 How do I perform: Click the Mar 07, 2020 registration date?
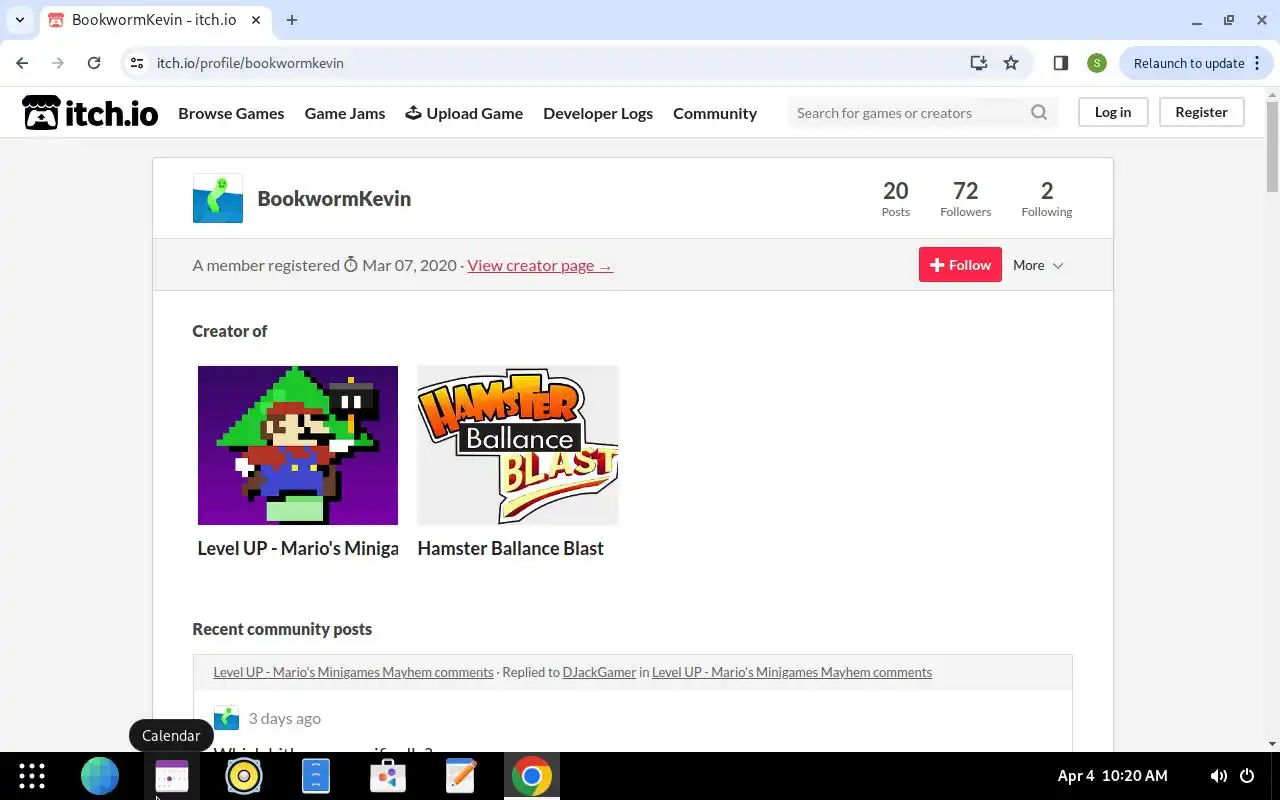(x=409, y=265)
